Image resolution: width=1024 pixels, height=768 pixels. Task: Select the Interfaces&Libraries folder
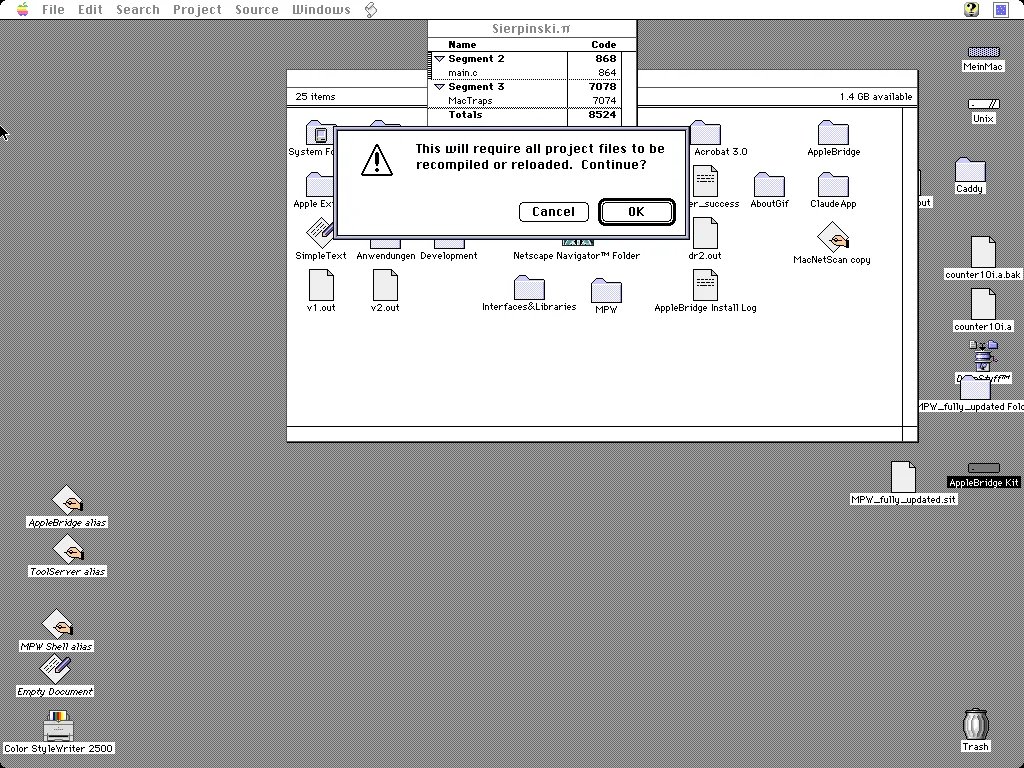click(529, 287)
